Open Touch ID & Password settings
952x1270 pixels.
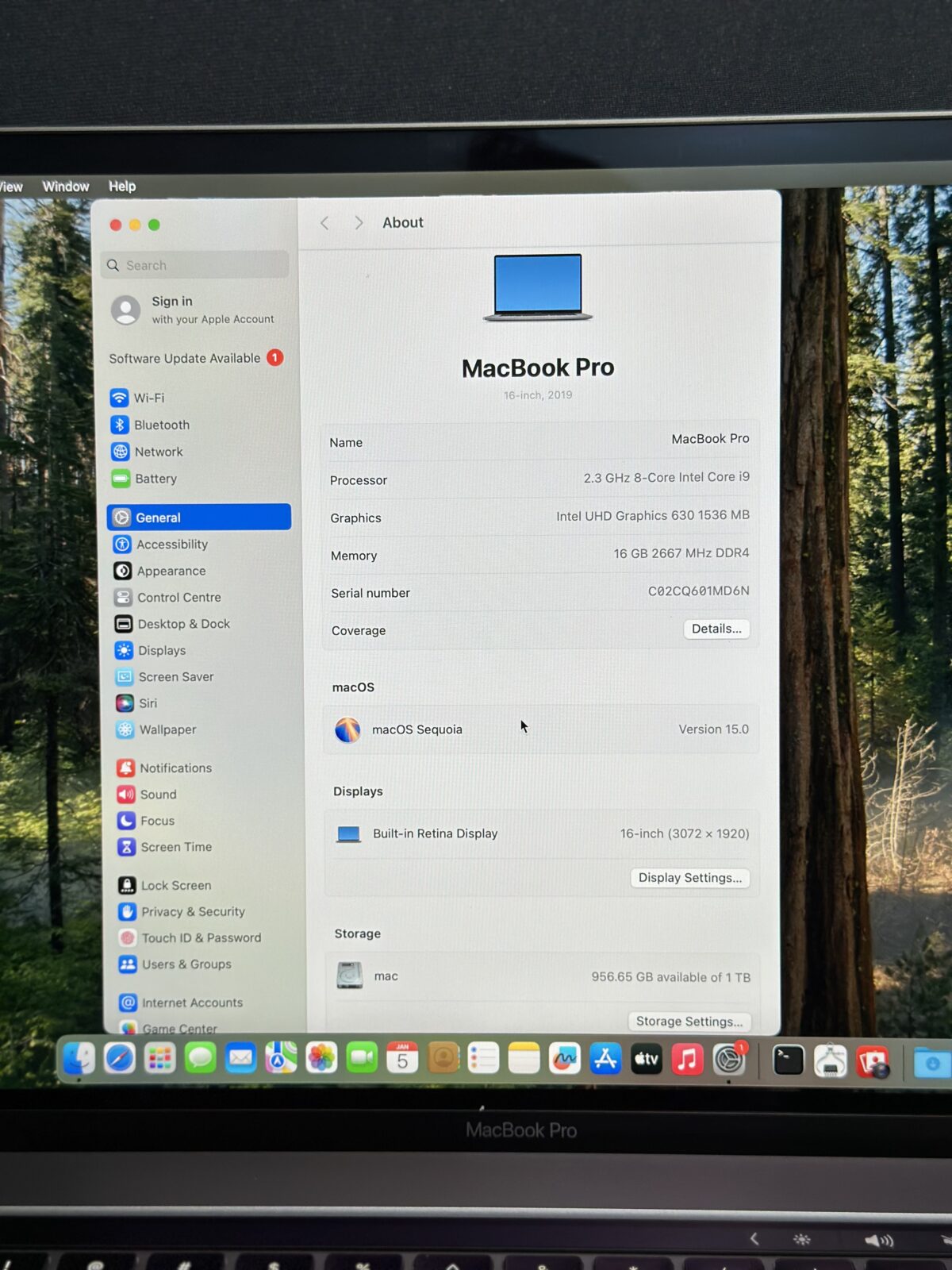pos(190,937)
